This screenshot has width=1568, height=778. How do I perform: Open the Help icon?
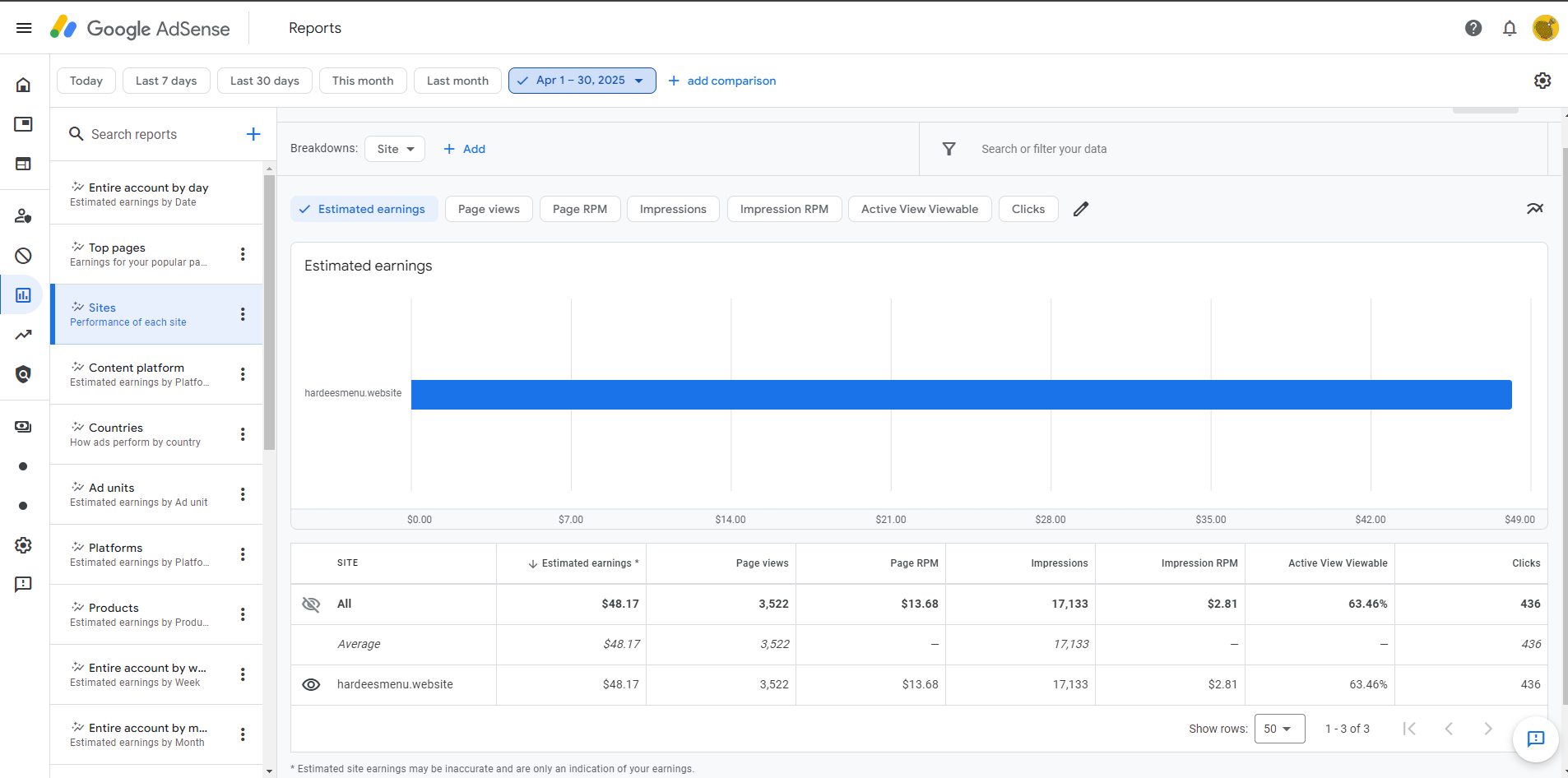1473,28
